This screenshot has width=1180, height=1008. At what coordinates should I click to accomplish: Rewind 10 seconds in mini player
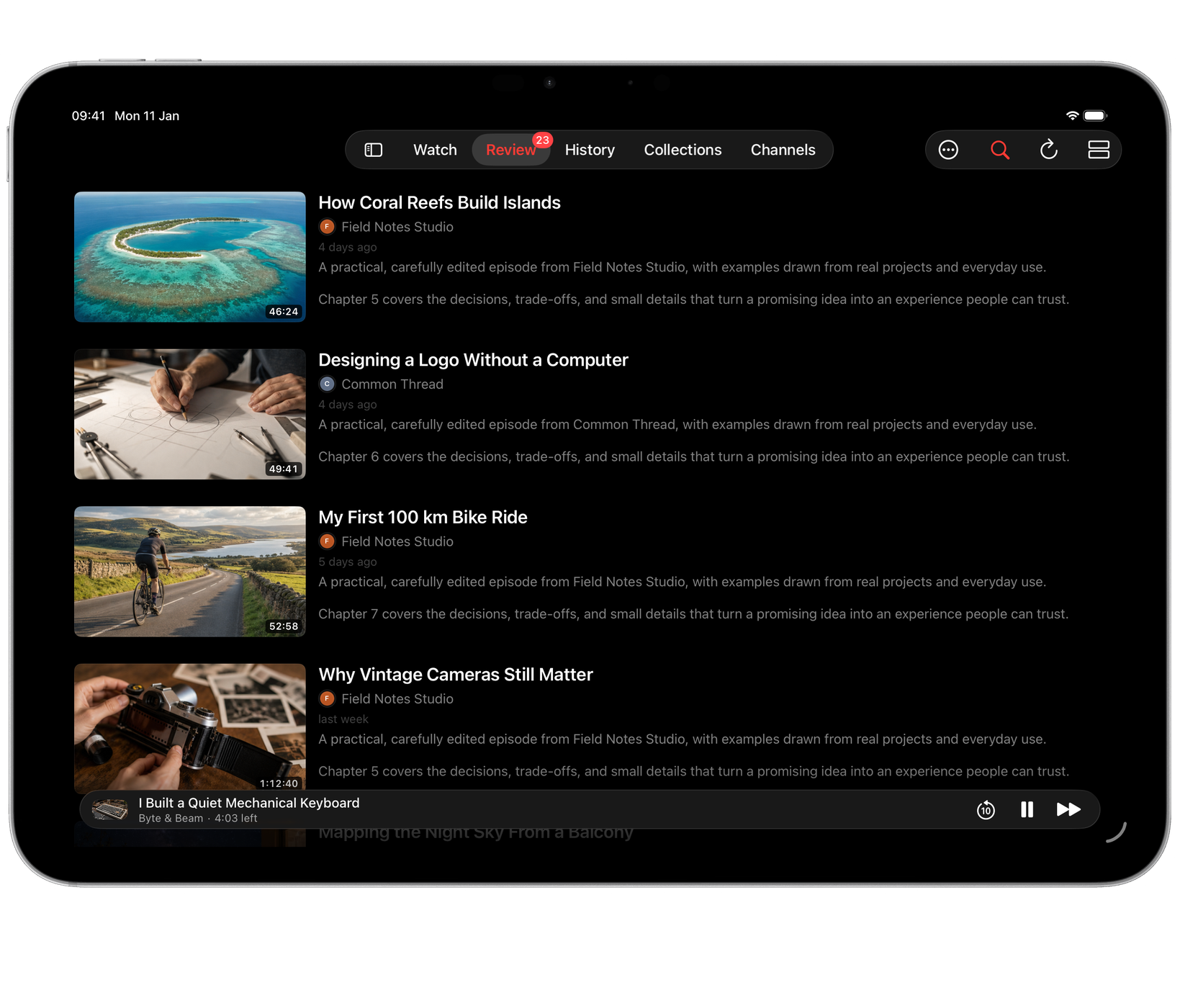point(986,810)
